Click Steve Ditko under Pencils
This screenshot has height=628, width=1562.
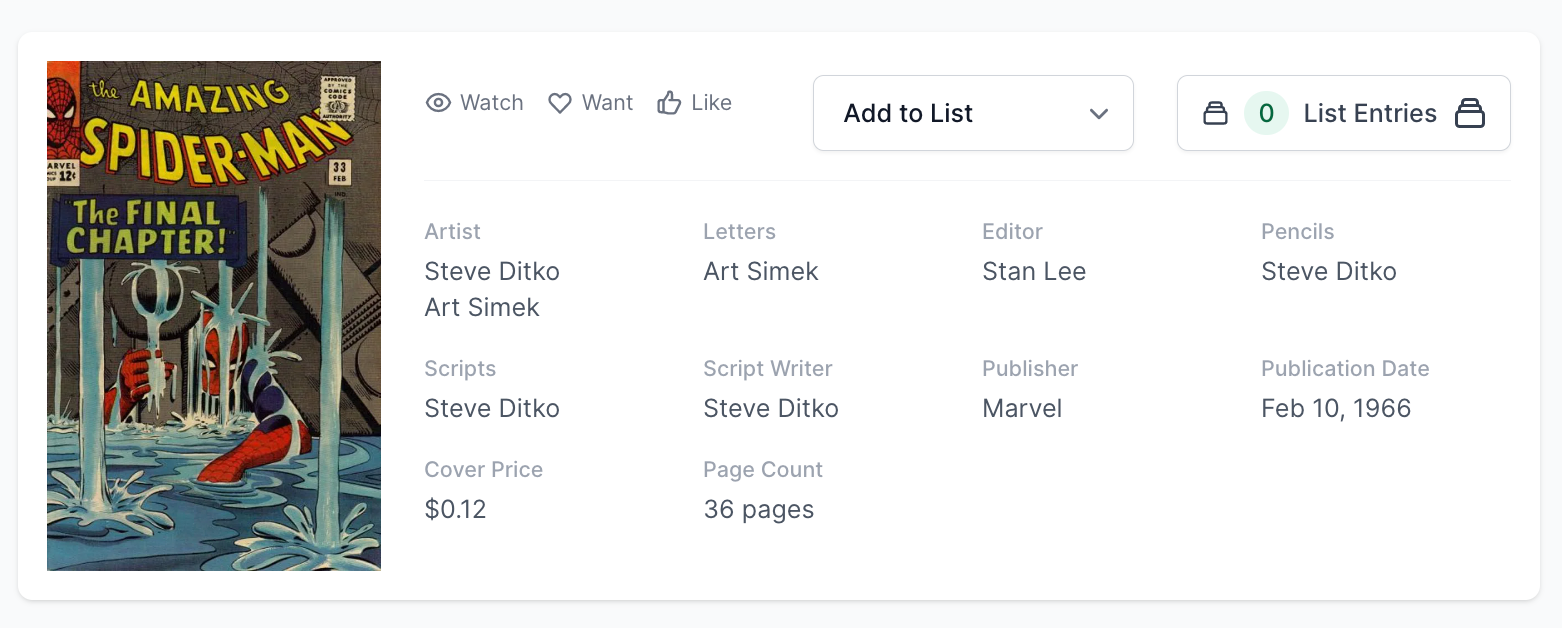coord(1329,272)
